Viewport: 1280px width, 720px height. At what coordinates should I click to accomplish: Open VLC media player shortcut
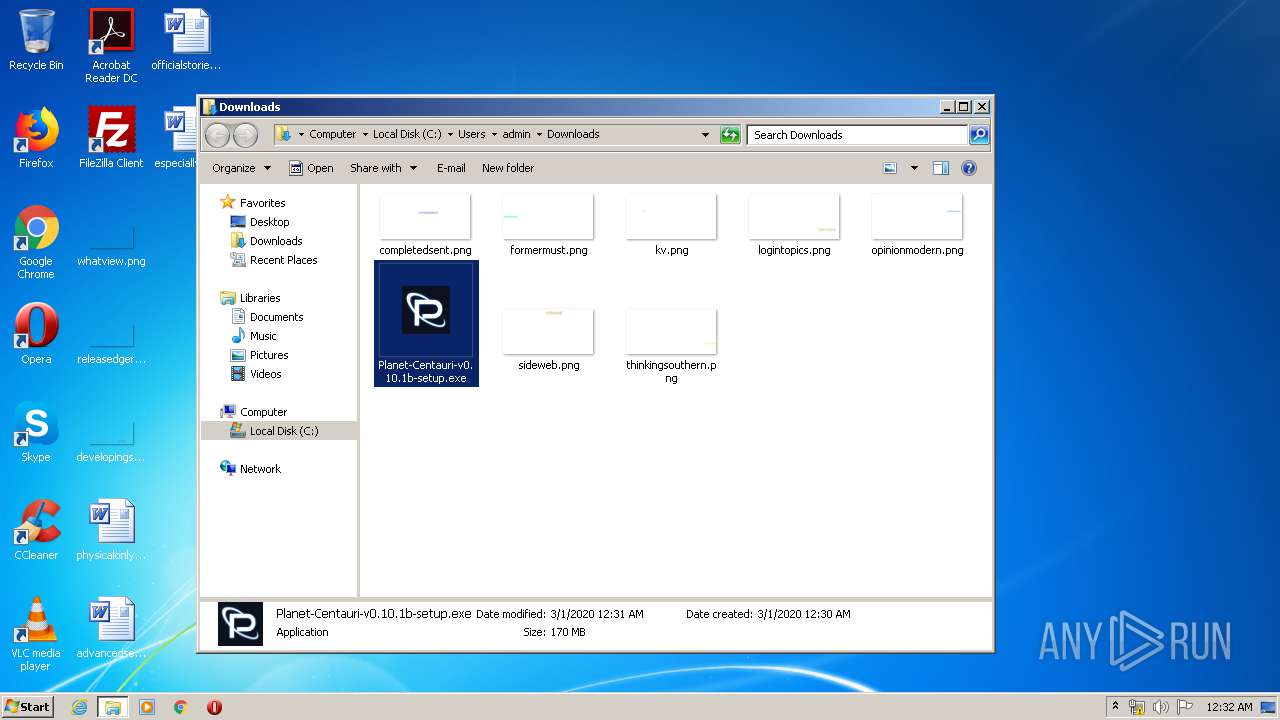(36, 634)
